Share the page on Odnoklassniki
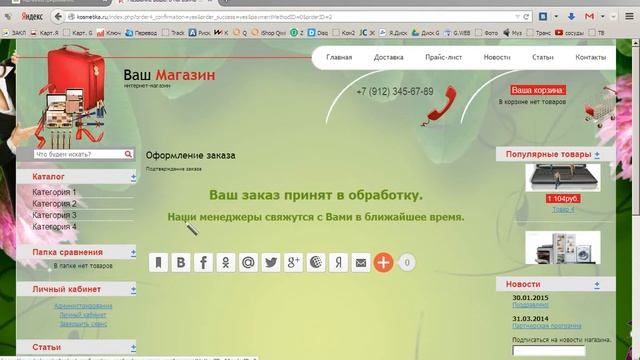Image resolution: width=640 pixels, height=360 pixels. click(x=226, y=262)
